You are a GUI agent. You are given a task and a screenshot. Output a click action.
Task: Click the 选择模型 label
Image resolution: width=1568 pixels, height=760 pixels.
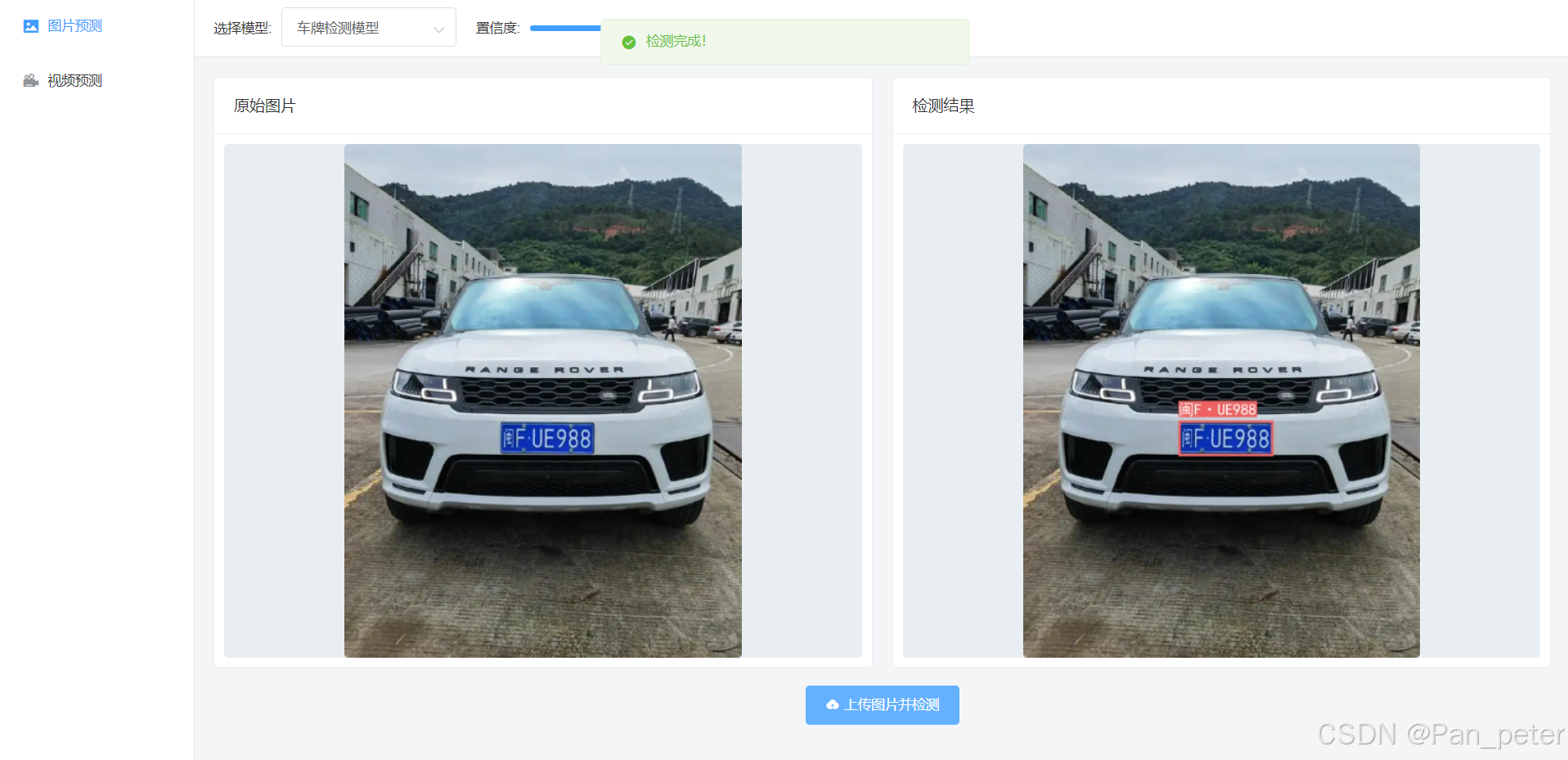click(x=242, y=28)
